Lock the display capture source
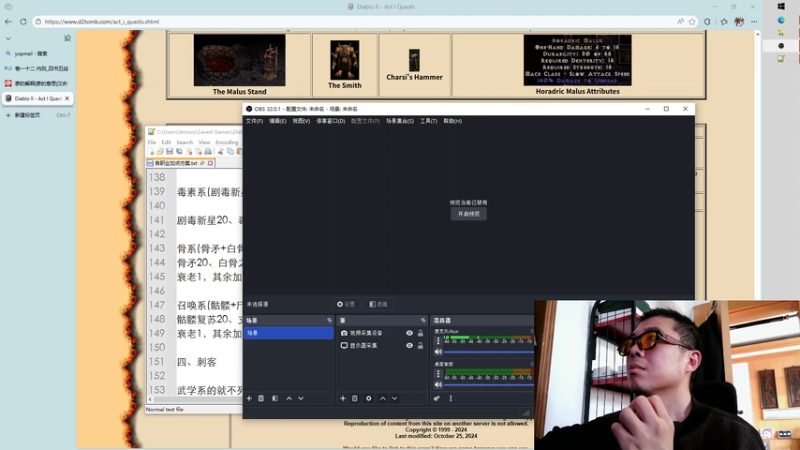Screen dimensions: 800x450 [x=420, y=345]
